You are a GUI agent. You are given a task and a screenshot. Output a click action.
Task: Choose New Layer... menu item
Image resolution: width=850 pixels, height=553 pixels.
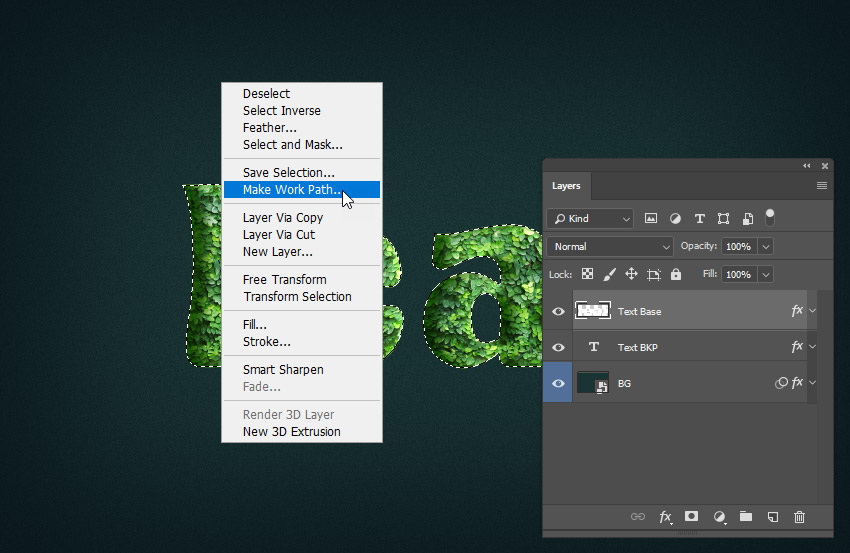302,252
